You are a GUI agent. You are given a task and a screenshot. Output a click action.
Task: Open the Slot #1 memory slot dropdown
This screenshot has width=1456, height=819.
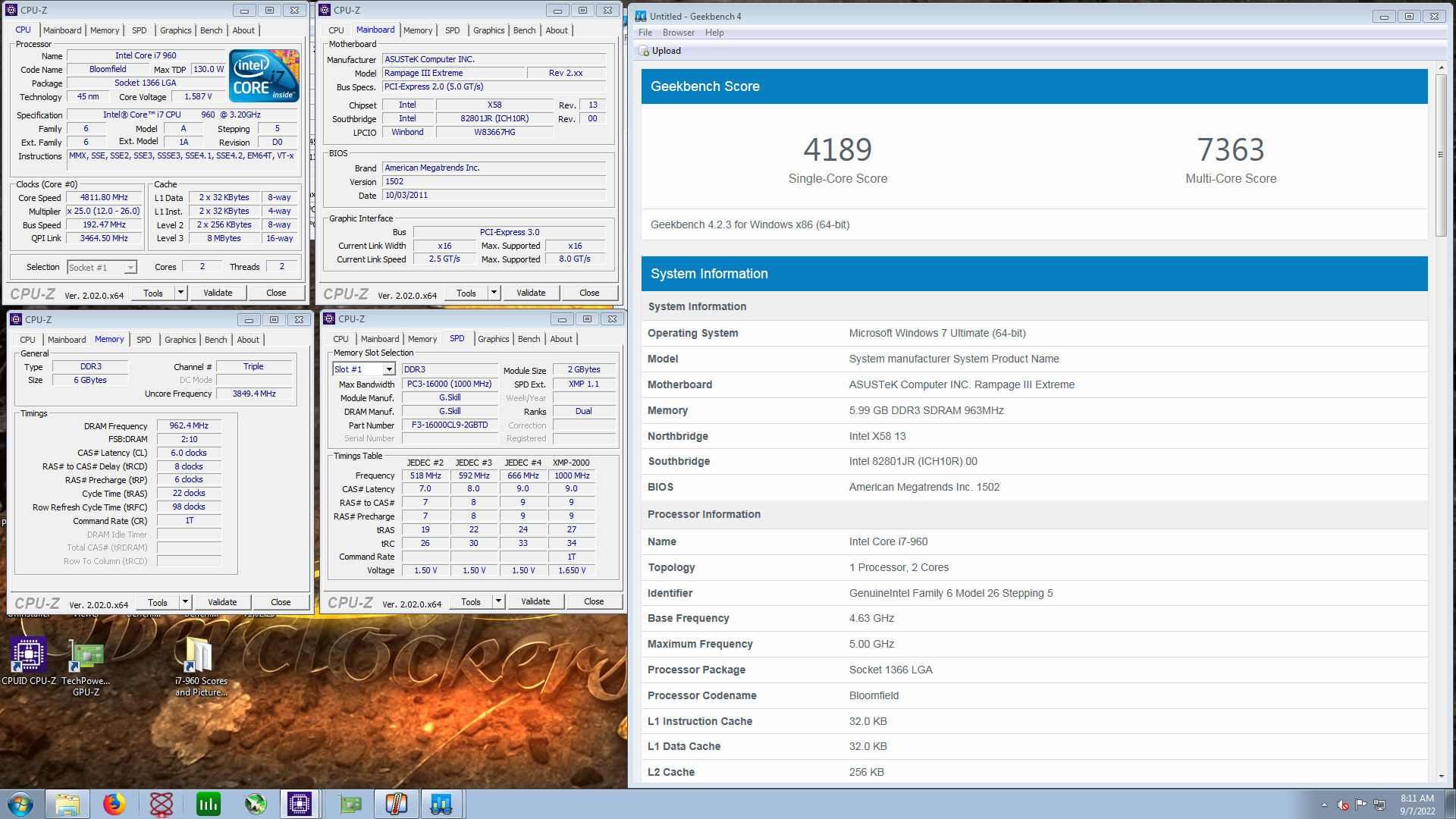[389, 369]
